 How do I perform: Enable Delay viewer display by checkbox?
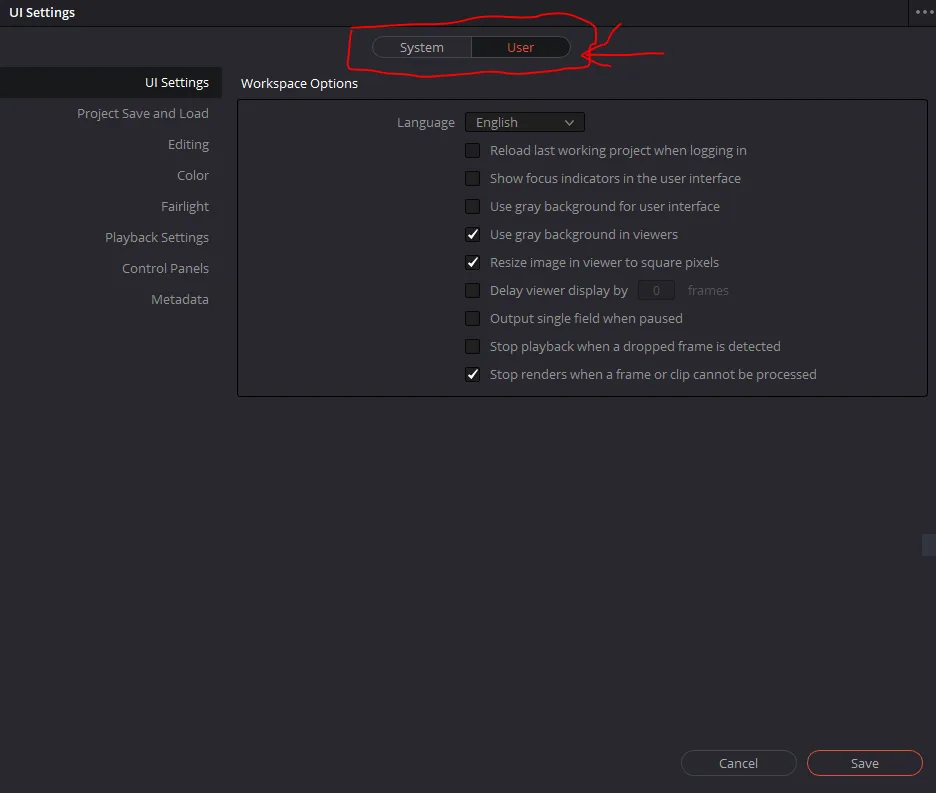click(x=473, y=291)
